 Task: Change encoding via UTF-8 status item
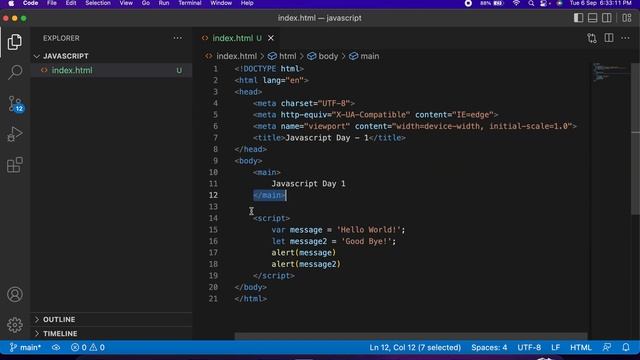point(529,347)
